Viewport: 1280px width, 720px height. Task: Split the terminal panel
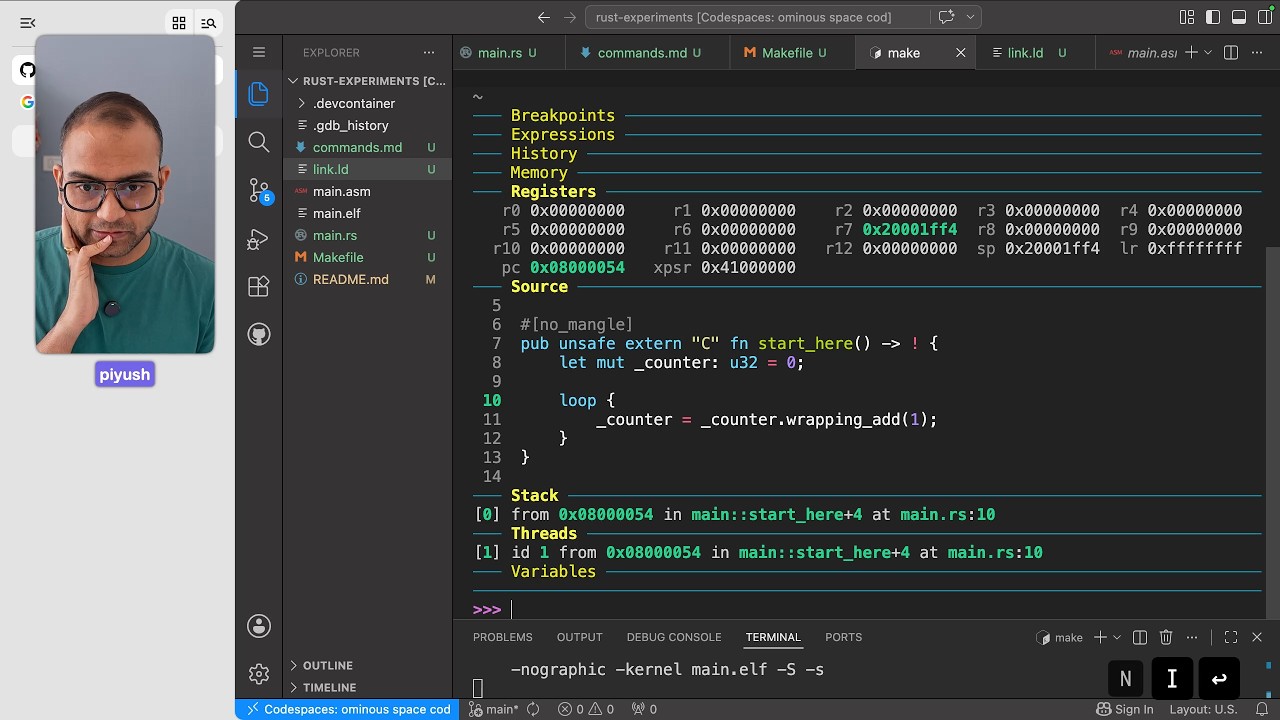tap(1139, 637)
